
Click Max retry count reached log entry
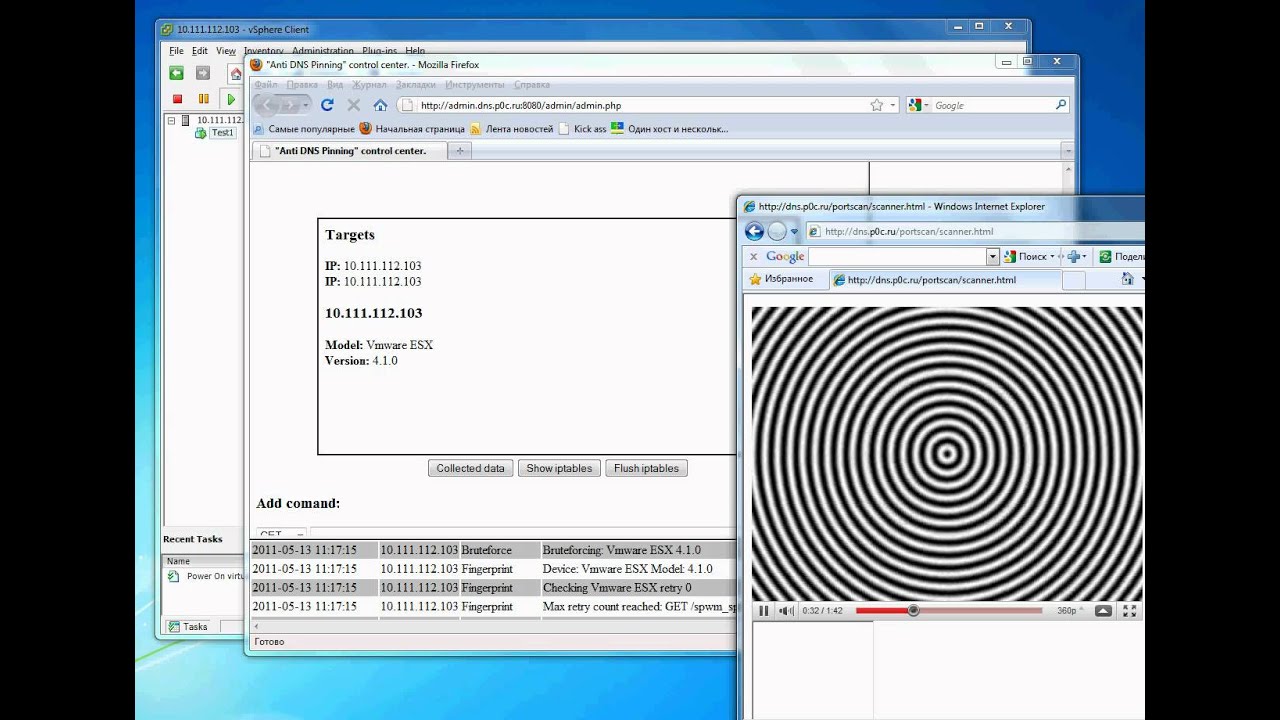pos(639,607)
